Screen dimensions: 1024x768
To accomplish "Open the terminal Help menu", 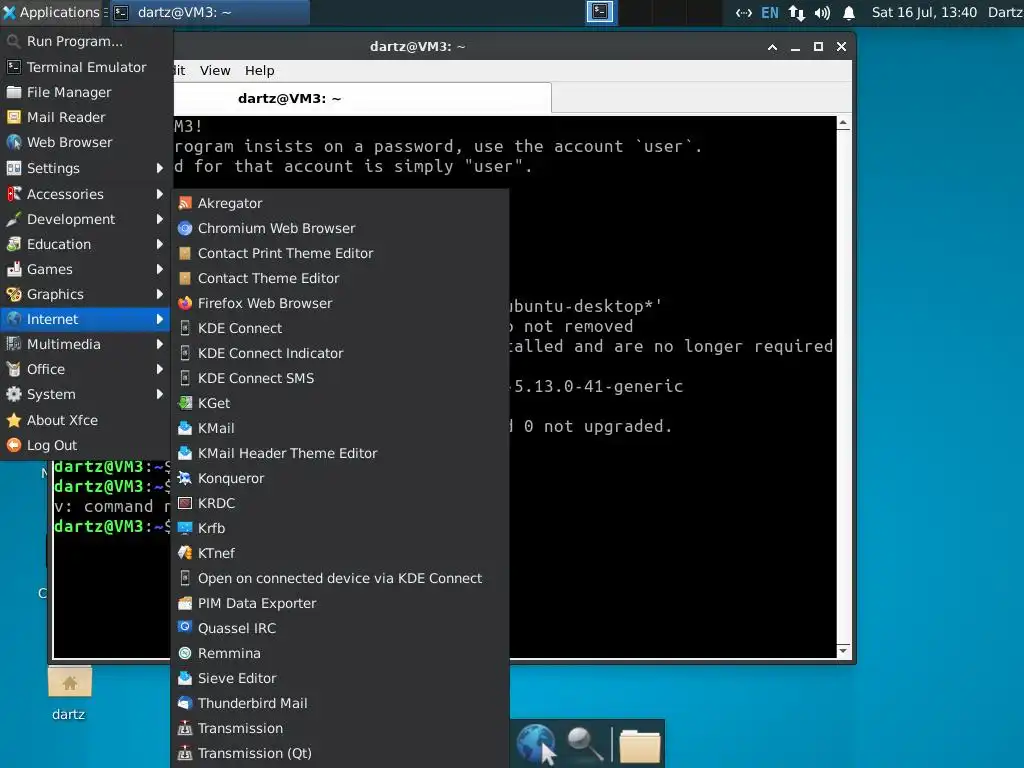I will [259, 71].
